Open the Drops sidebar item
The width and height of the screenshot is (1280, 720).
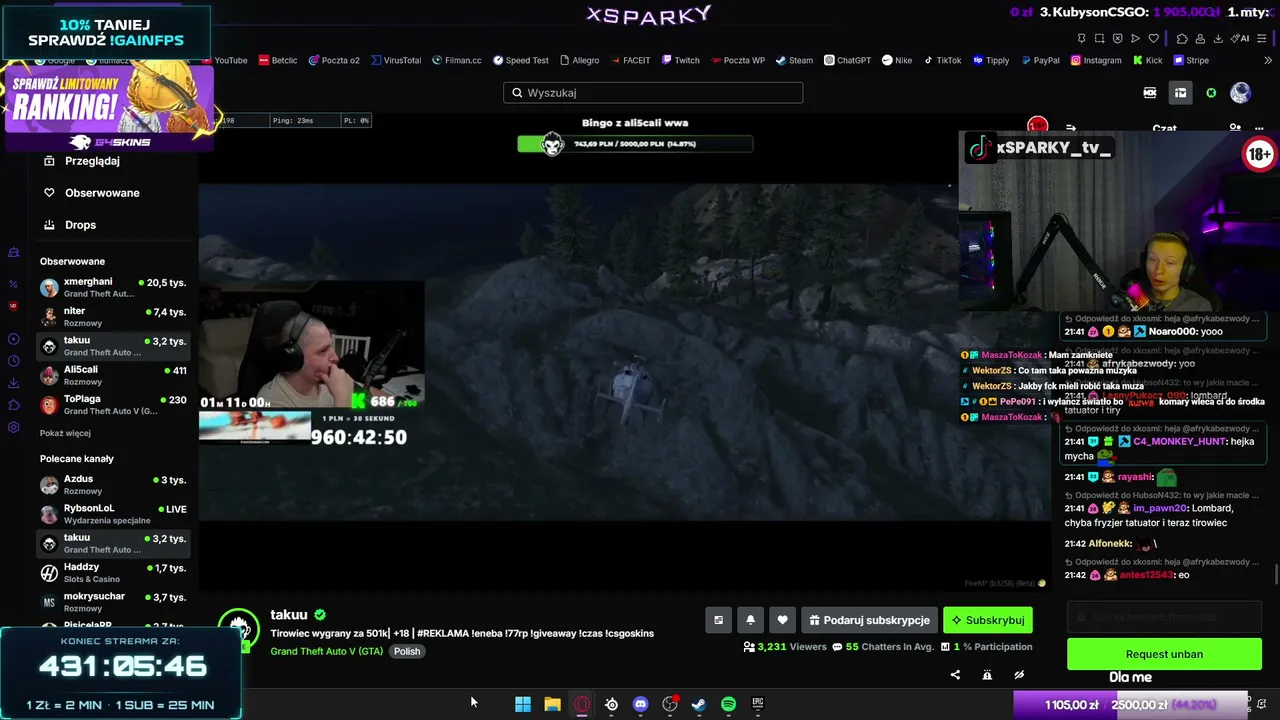pyautogui.click(x=80, y=225)
